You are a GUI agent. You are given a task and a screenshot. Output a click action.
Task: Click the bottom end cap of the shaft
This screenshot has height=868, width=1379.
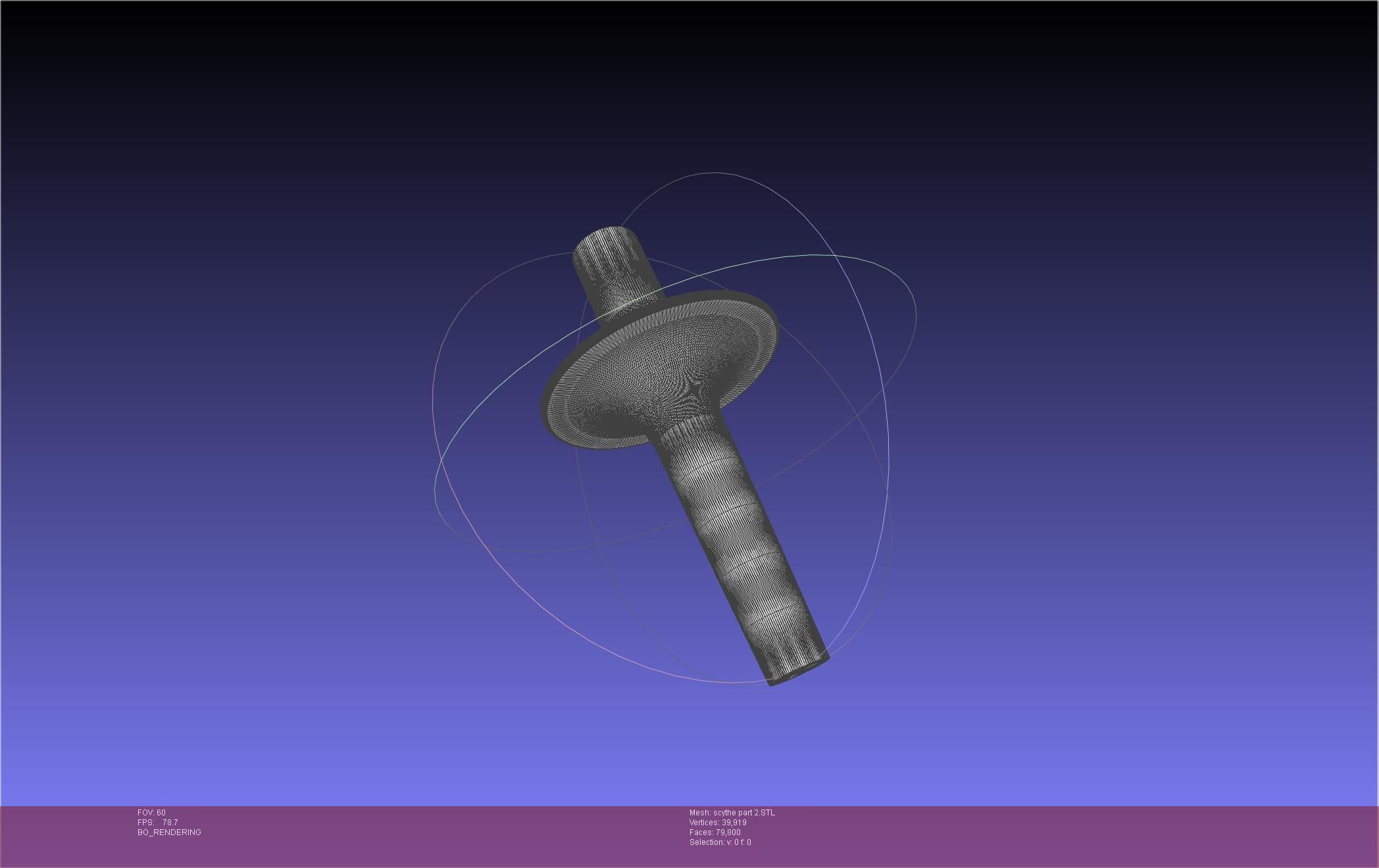(797, 675)
